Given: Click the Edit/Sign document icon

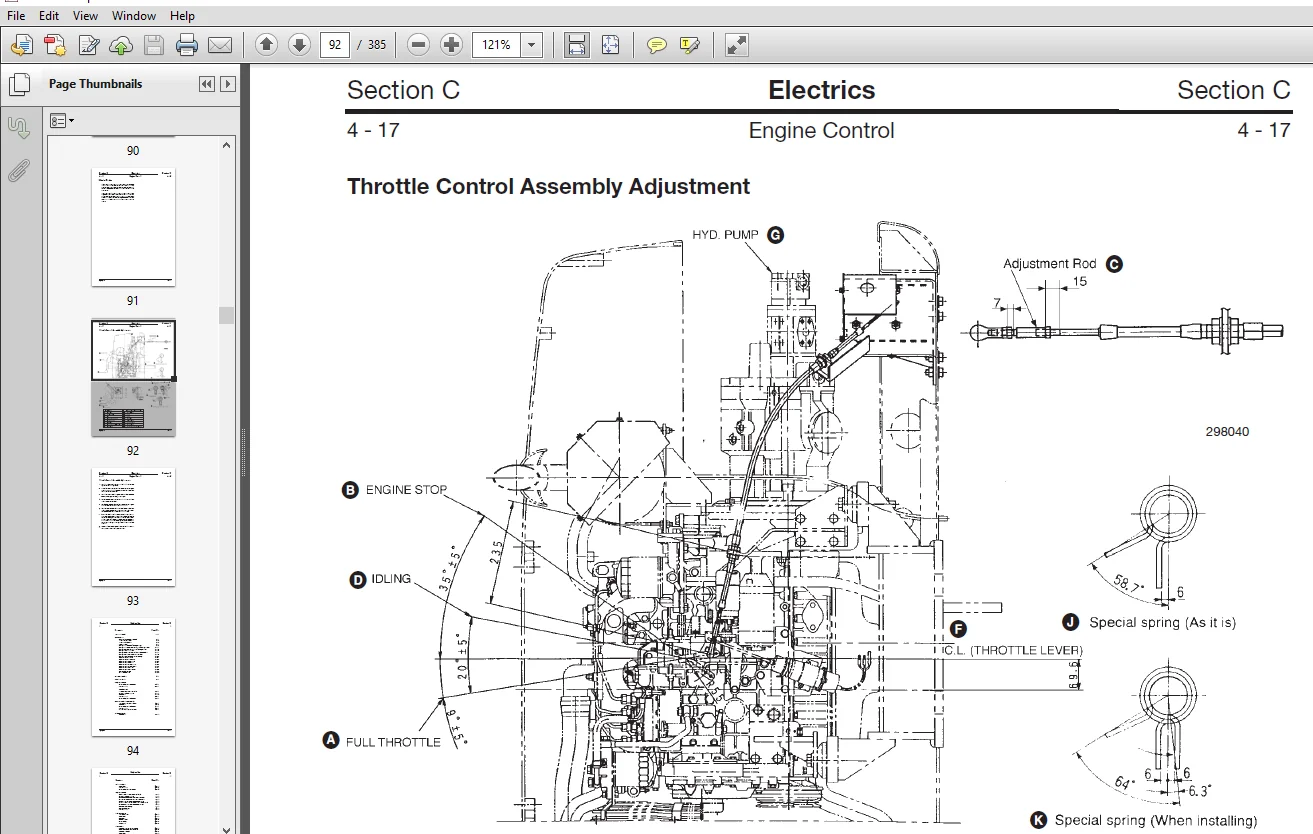Looking at the screenshot, I should point(88,45).
